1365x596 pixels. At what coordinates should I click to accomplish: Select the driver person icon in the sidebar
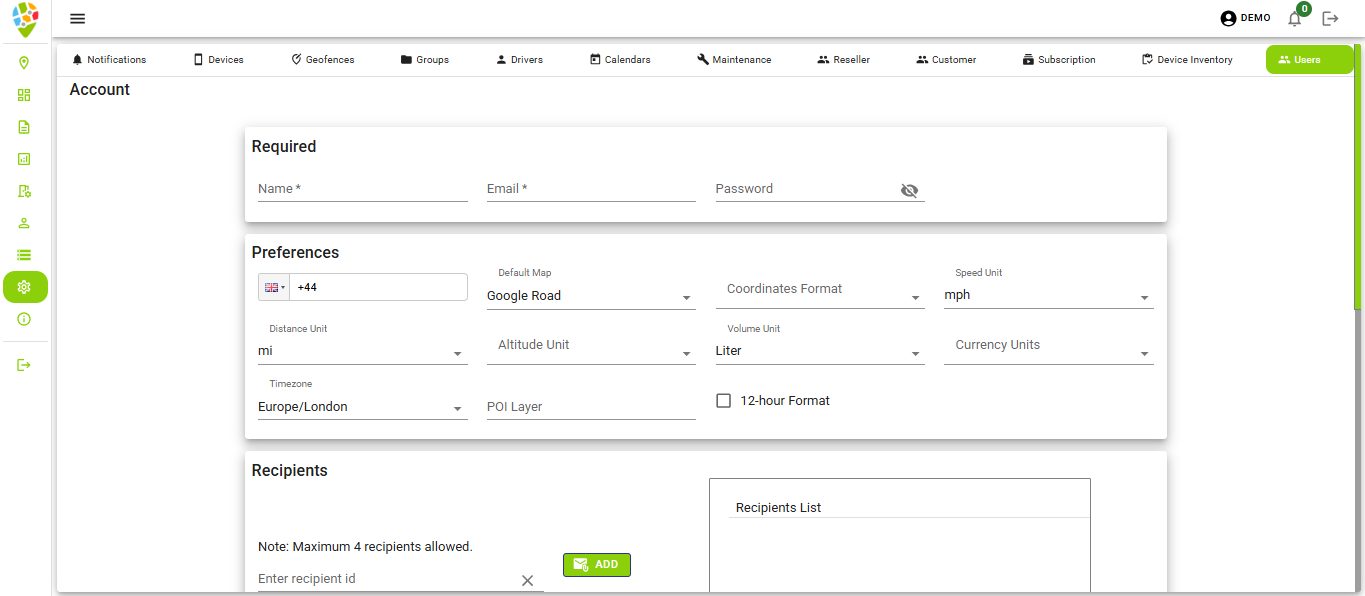(25, 223)
